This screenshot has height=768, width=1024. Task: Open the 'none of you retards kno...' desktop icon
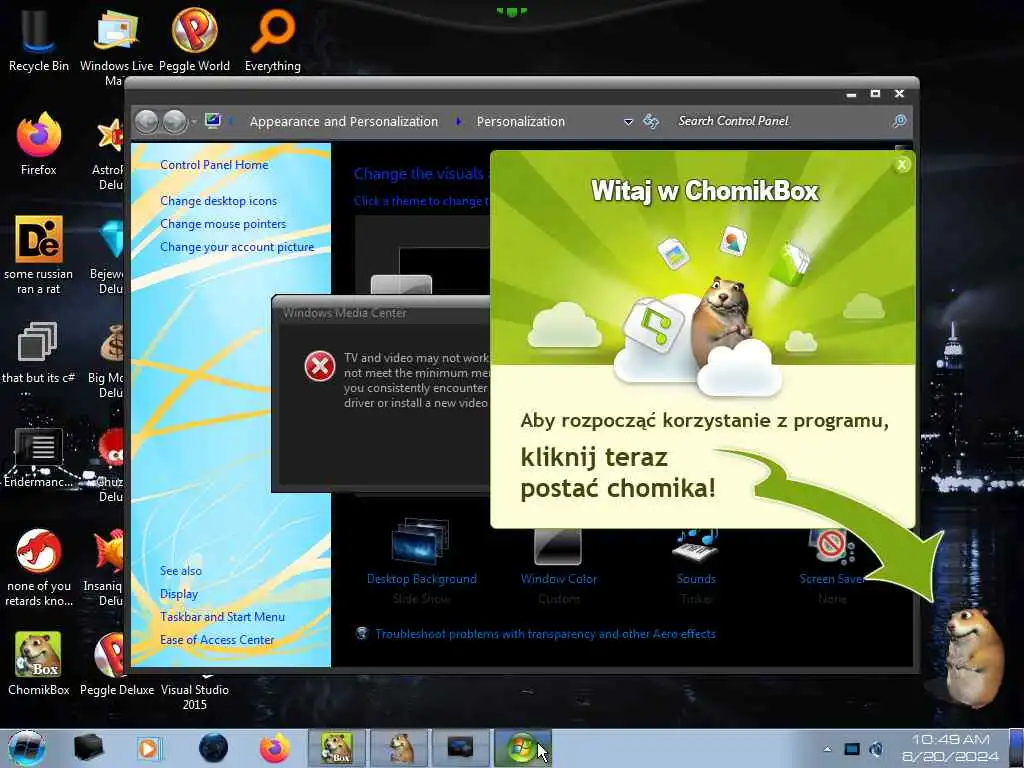(38, 567)
